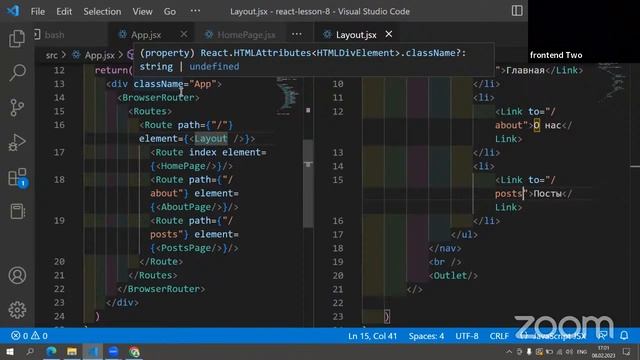This screenshot has width=640, height=360.
Task: Change indentation via Spaces: 4
Action: [x=426, y=336]
